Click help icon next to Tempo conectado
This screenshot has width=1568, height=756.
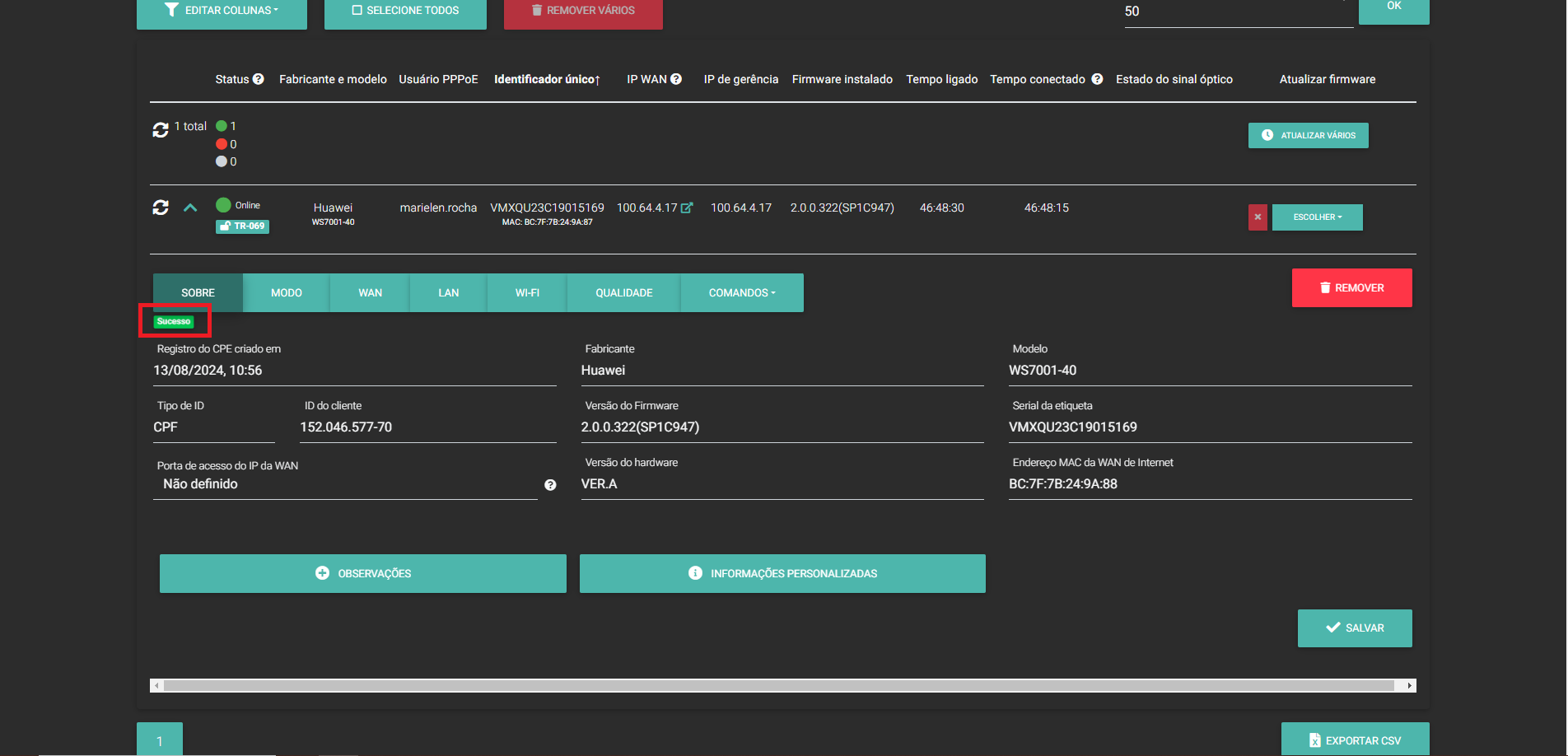[1097, 79]
